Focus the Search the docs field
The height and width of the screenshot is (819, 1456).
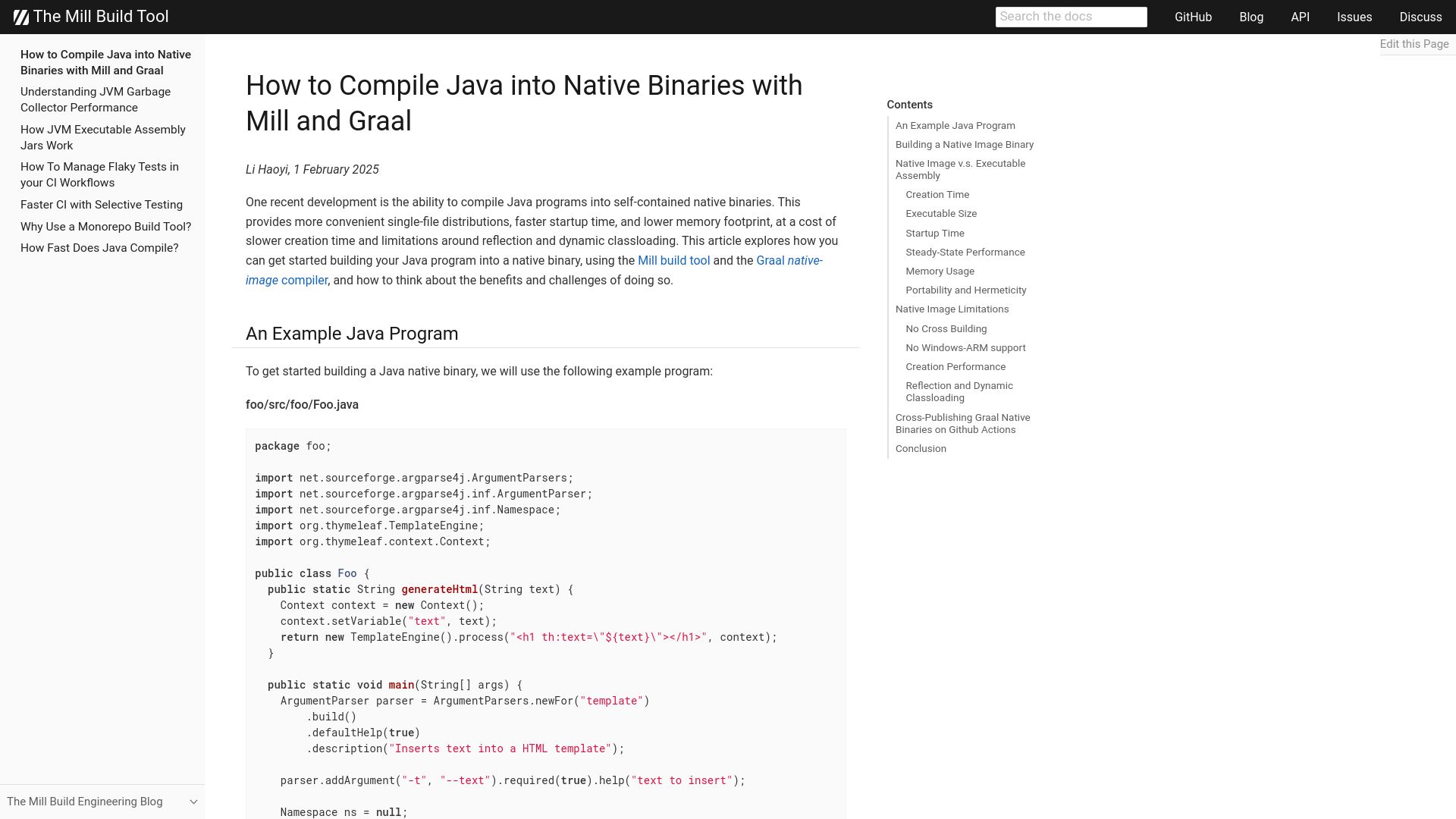[x=1071, y=17]
